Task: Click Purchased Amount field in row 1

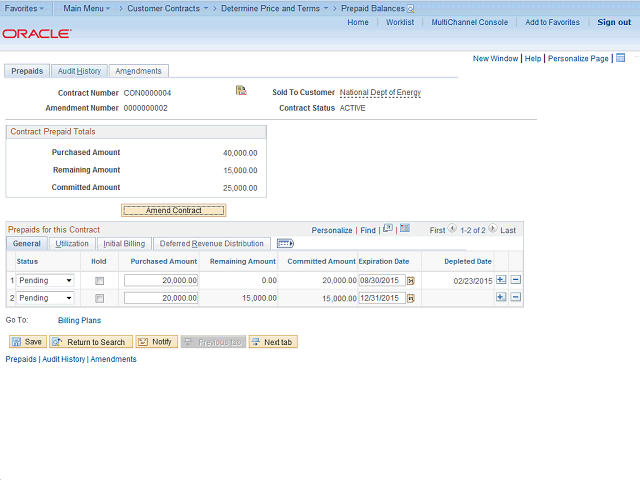Action: pos(161,280)
